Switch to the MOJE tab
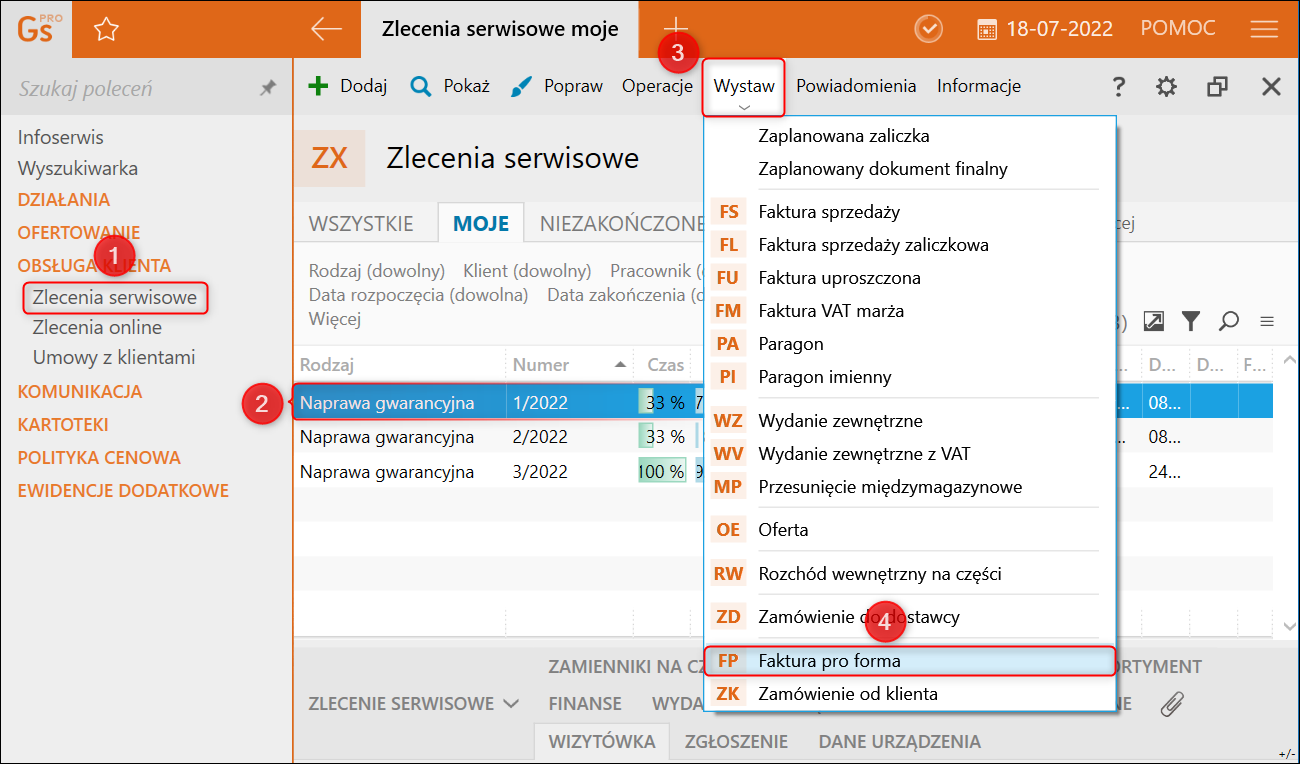The image size is (1300, 764). pyautogui.click(x=481, y=224)
